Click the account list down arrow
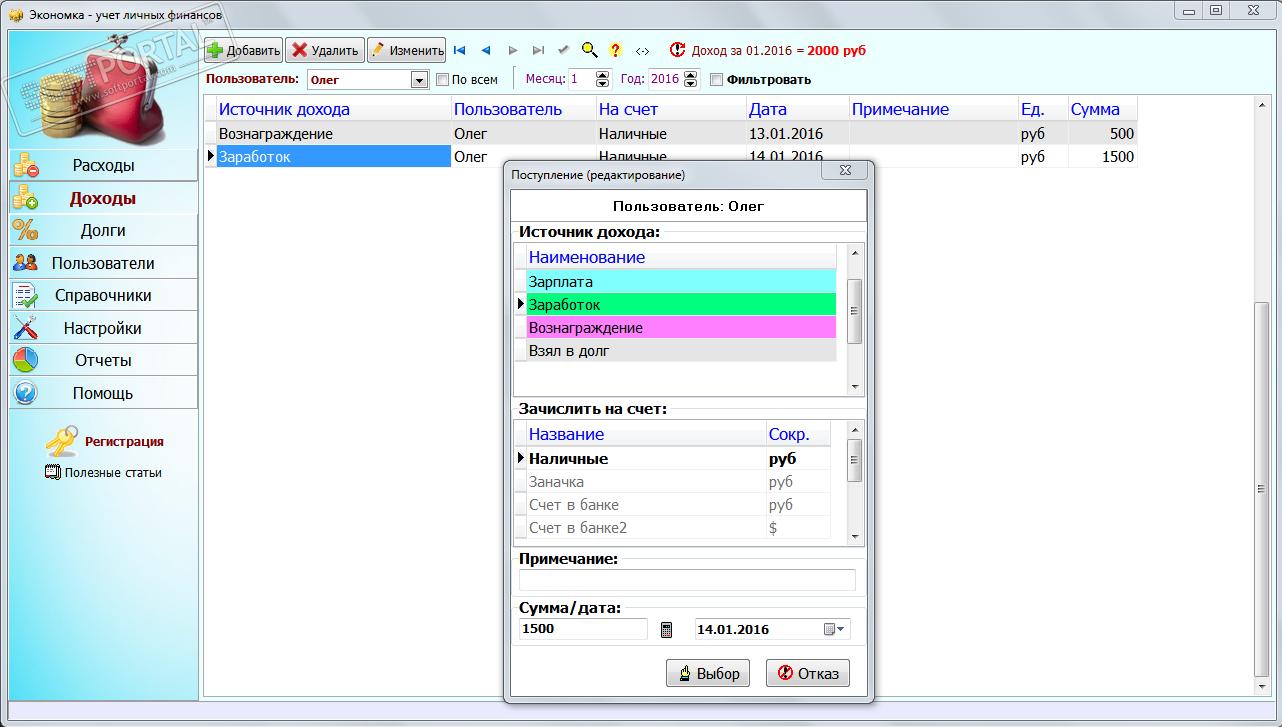1282x727 pixels. pos(855,537)
